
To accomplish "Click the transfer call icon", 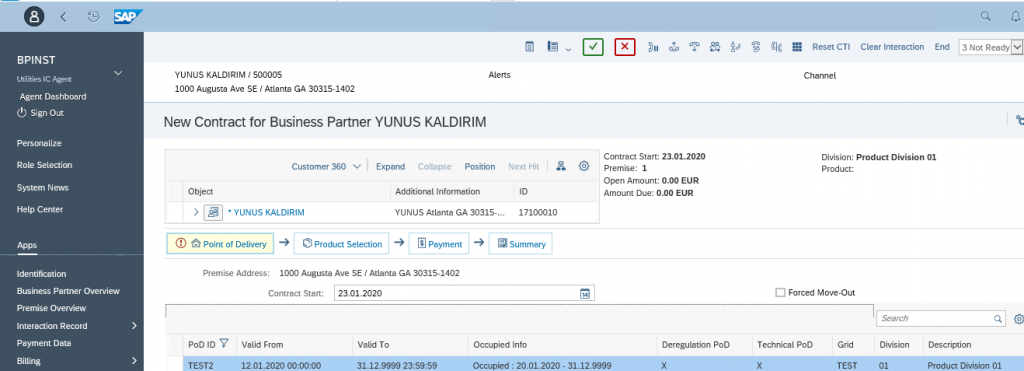I will (x=736, y=47).
